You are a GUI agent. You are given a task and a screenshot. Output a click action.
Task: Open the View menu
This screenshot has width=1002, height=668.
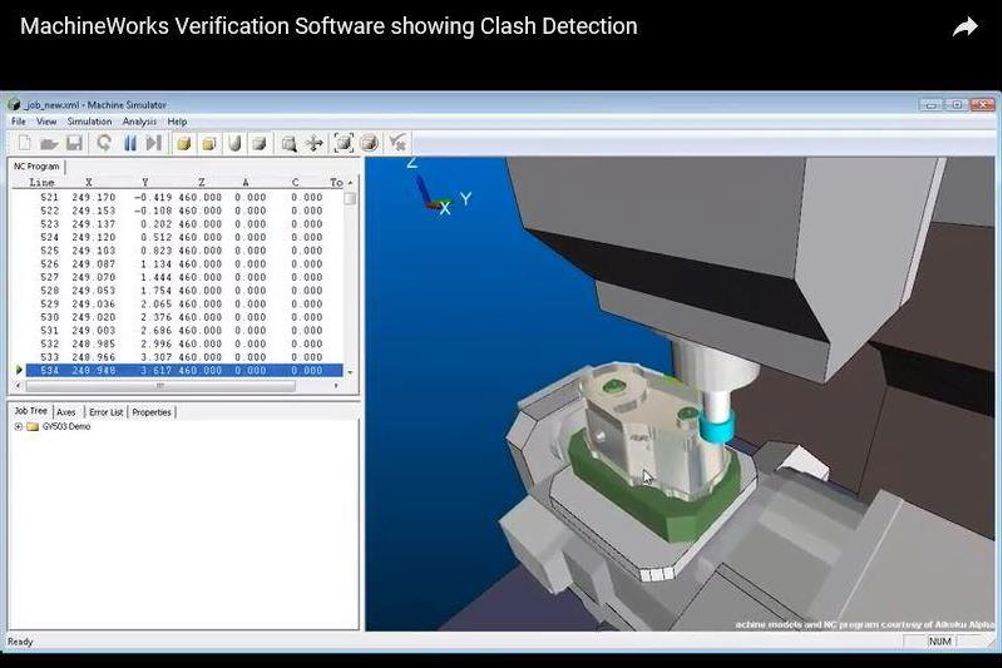pyautogui.click(x=46, y=121)
